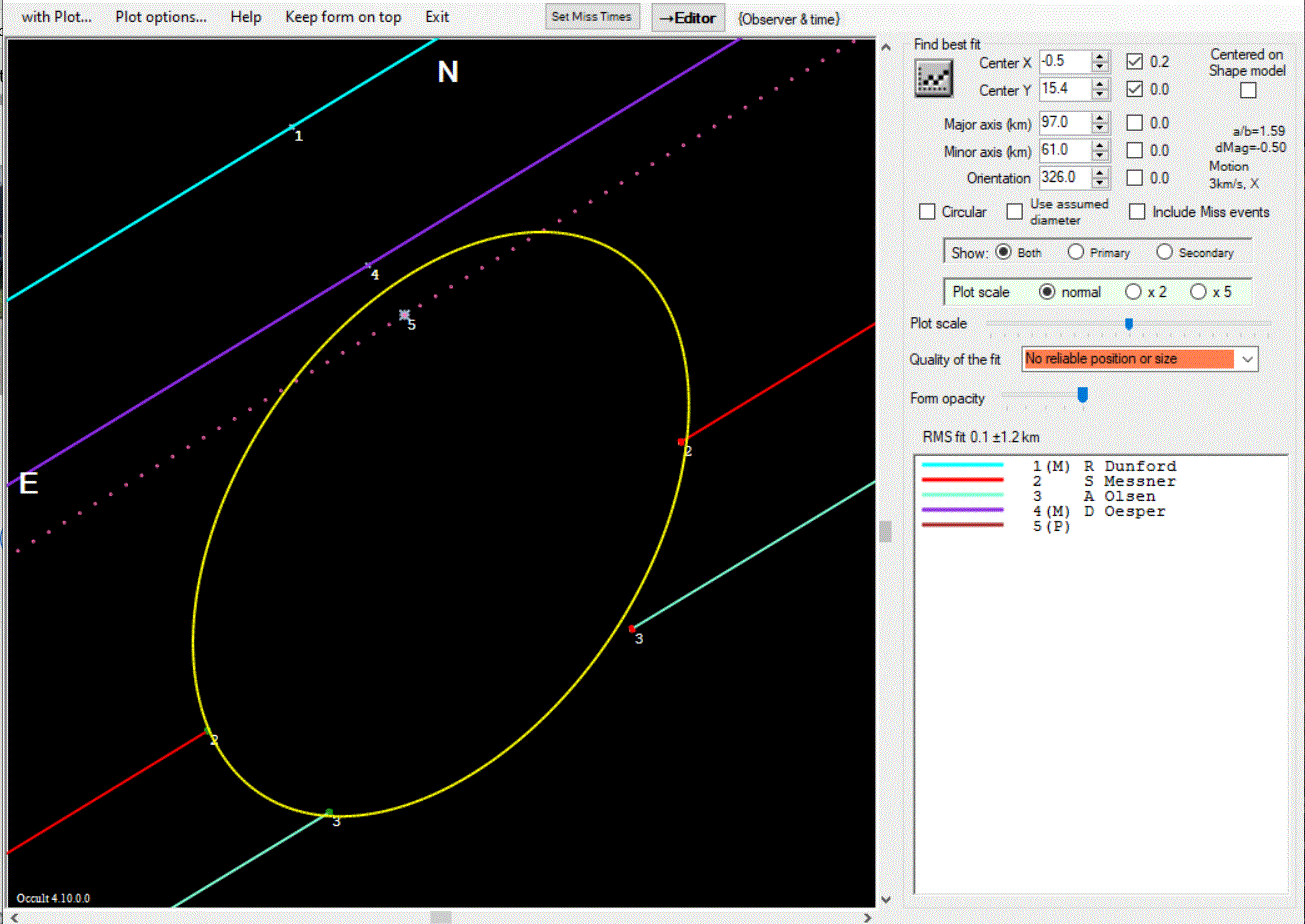Enable Centered on Shape model checkbox

pos(1248,90)
